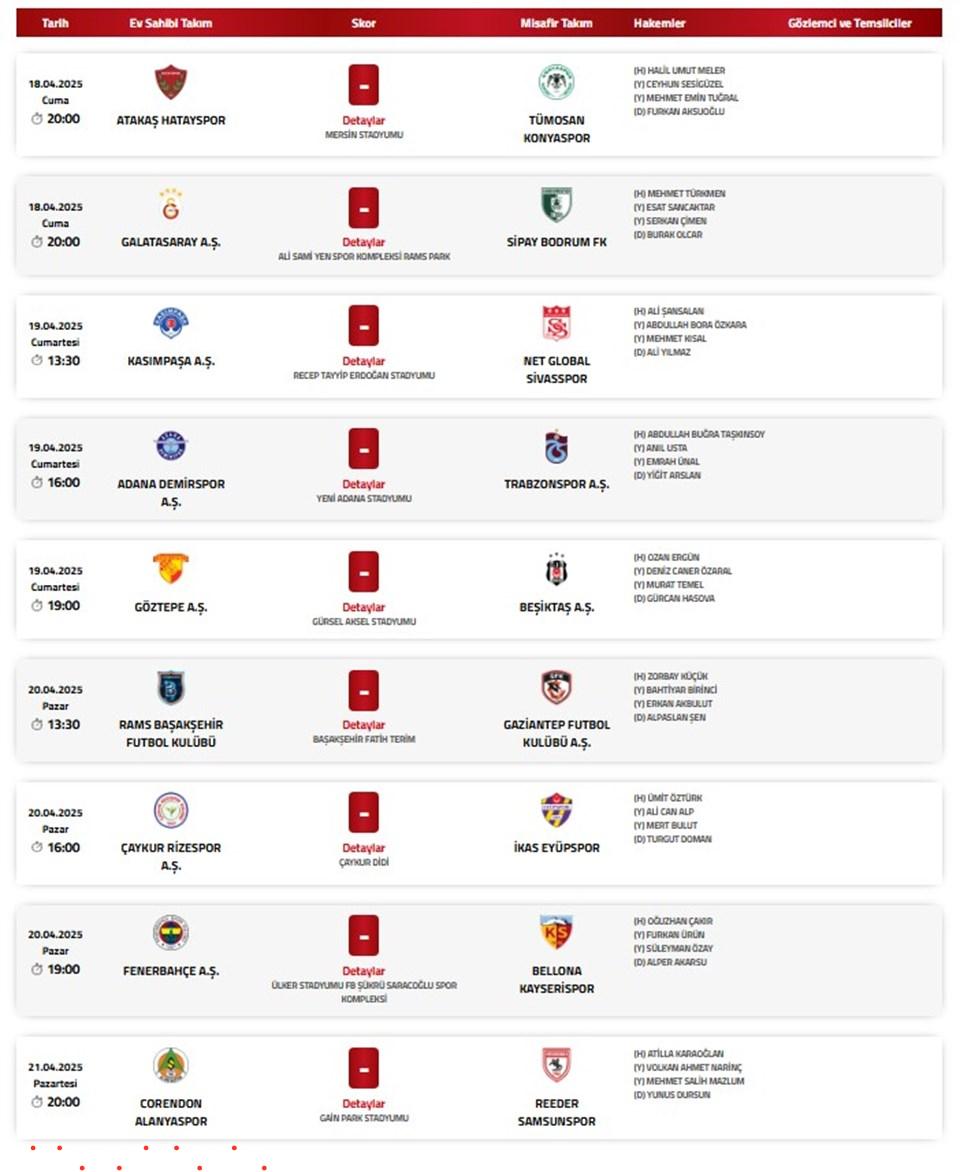Click the Samsunspor club crest
The height and width of the screenshot is (1172, 960).
tap(556, 1065)
